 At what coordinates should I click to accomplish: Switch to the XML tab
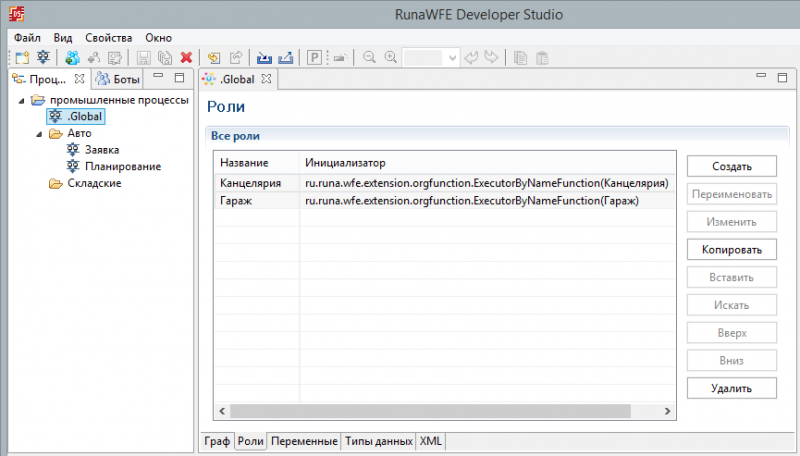click(x=431, y=441)
